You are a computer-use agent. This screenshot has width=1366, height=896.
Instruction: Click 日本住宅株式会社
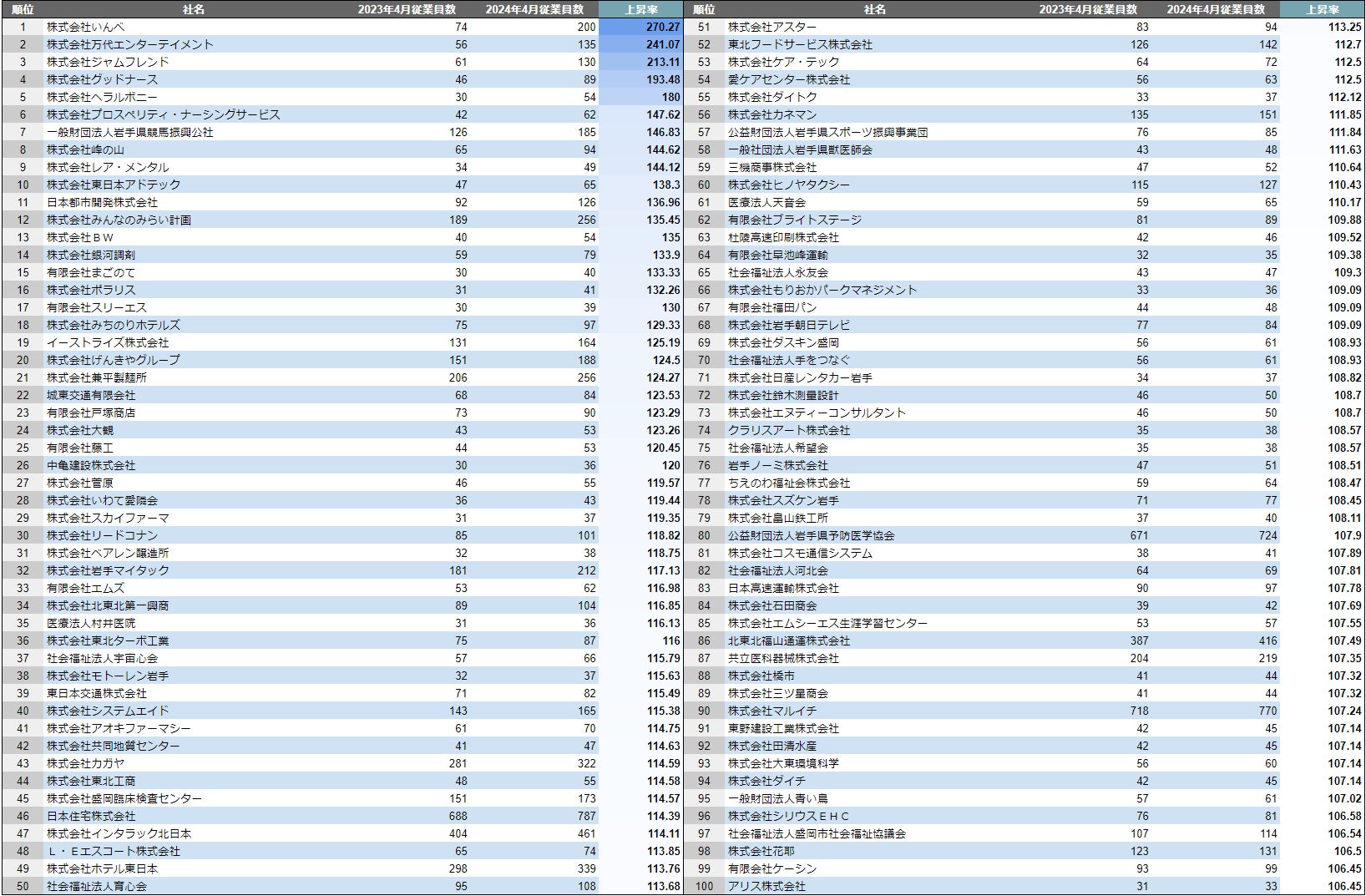point(91,816)
